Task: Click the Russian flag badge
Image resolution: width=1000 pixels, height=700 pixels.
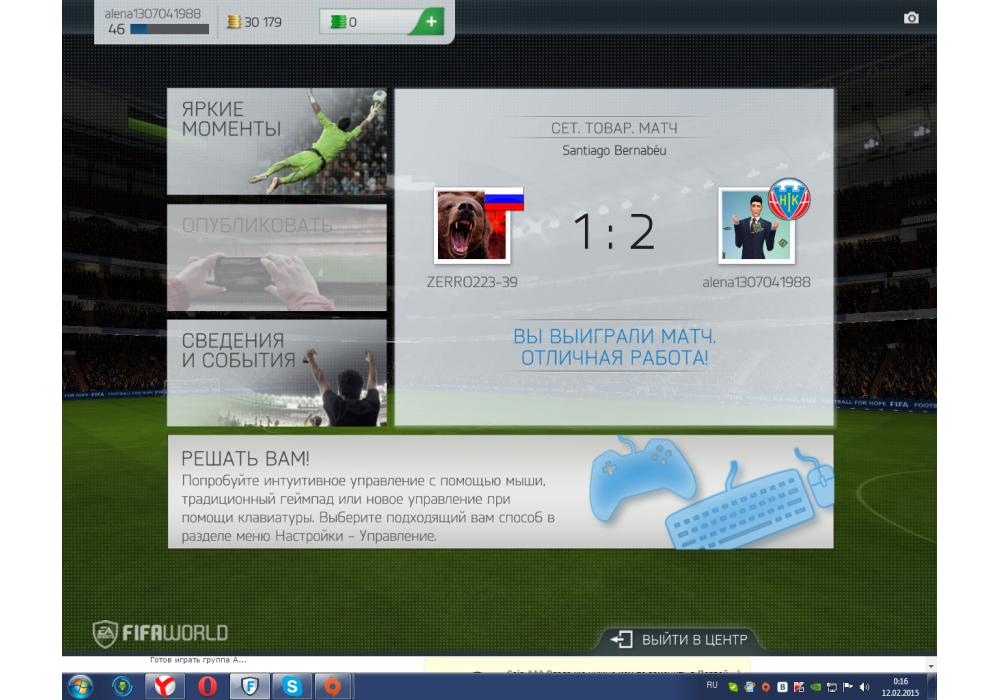Action: [504, 200]
